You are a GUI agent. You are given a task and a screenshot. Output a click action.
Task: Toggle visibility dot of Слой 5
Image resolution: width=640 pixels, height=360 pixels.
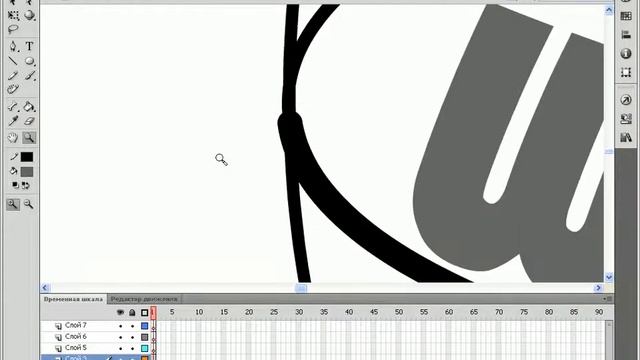120,349
